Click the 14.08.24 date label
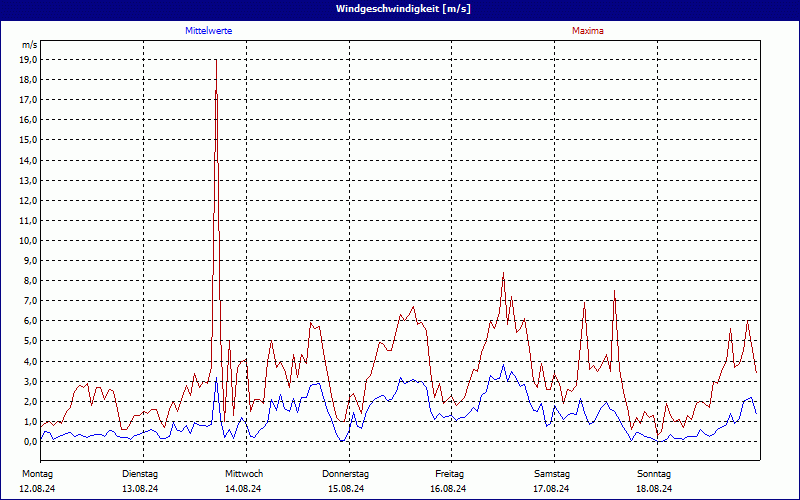Screen dimensions: 800x500 tap(243, 489)
